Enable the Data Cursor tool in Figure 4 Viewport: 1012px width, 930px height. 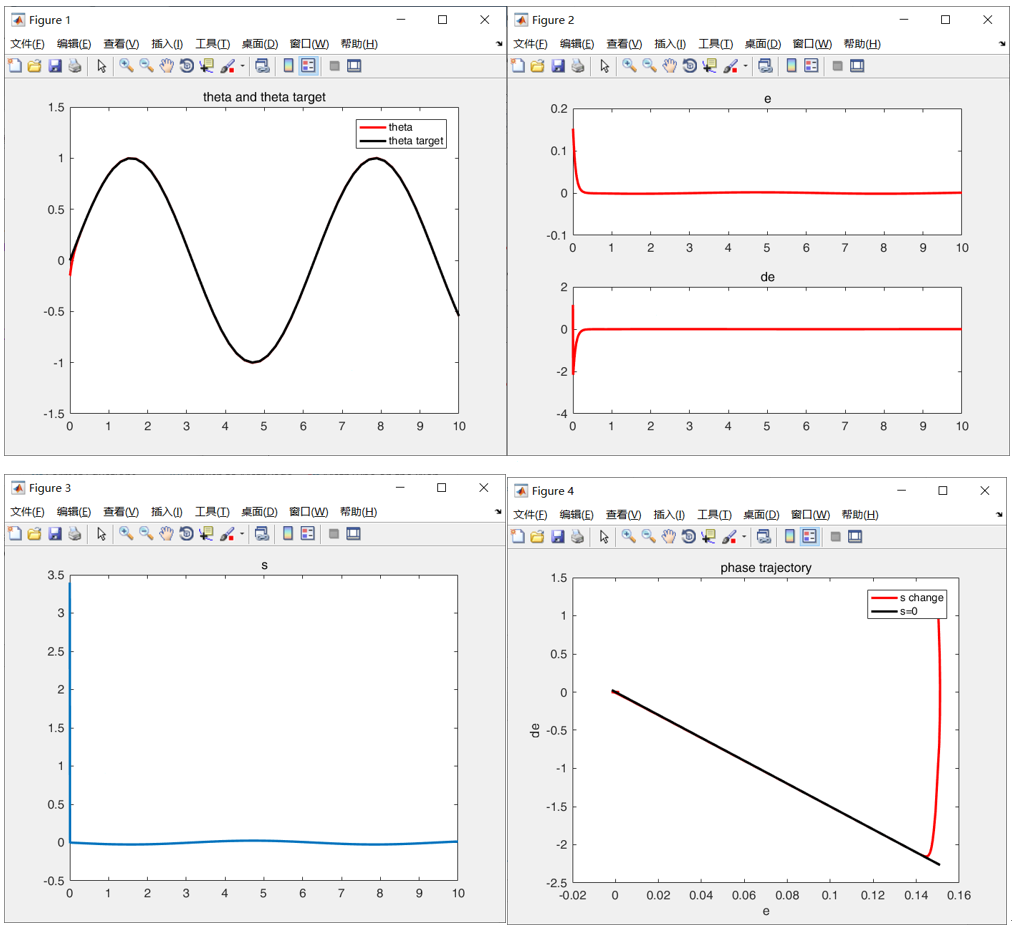coord(707,537)
